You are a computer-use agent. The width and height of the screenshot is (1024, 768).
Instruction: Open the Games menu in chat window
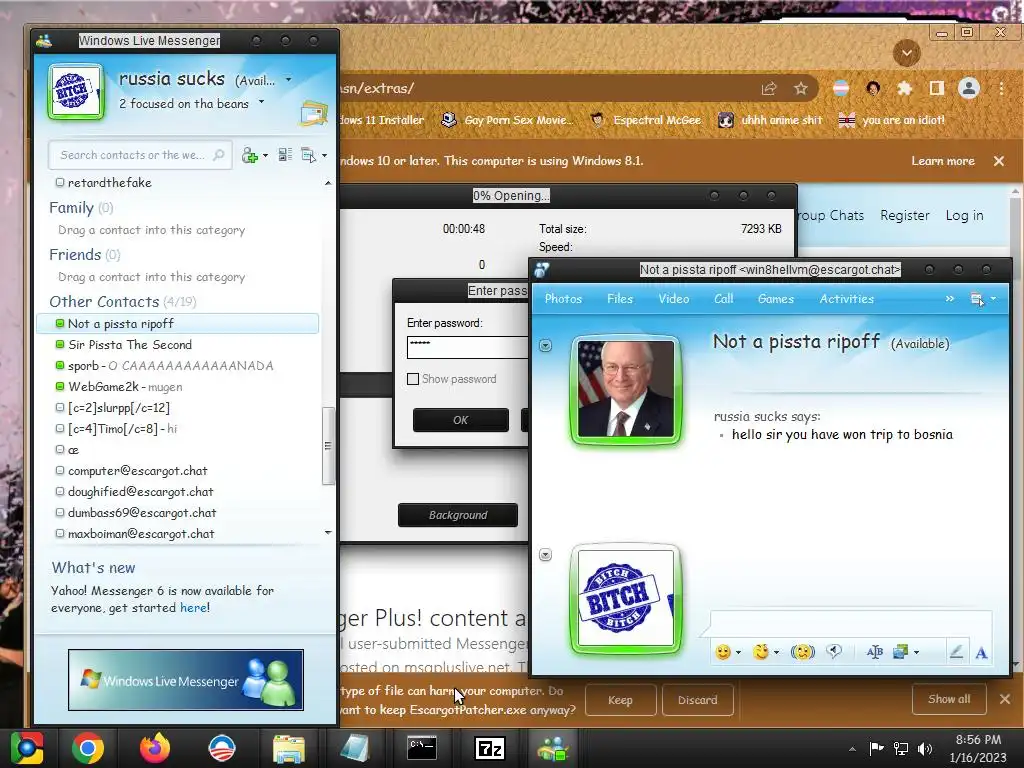click(775, 299)
